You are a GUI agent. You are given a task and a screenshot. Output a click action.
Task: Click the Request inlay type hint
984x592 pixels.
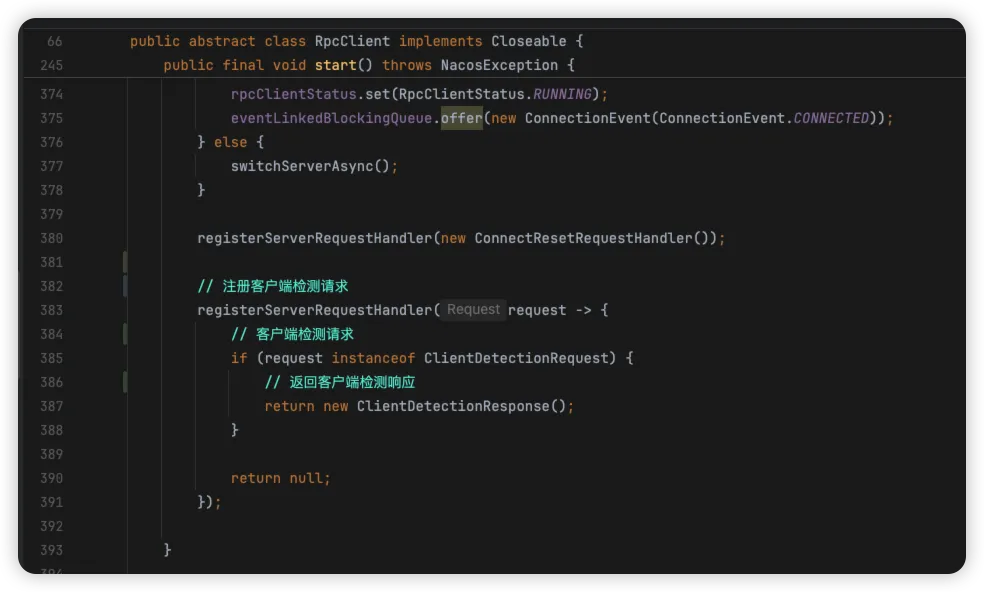pos(473,310)
